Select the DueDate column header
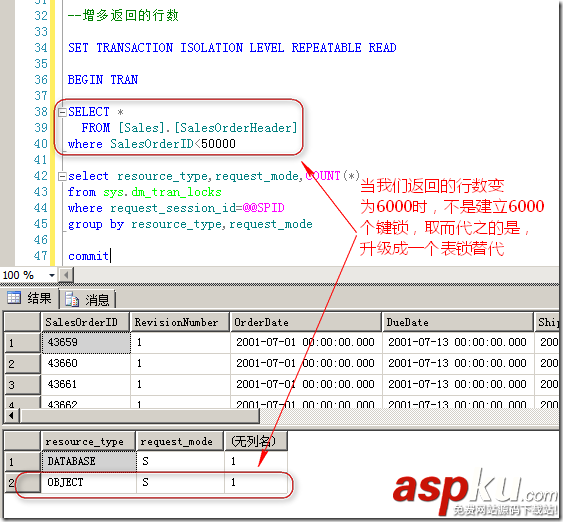 [x=458, y=322]
